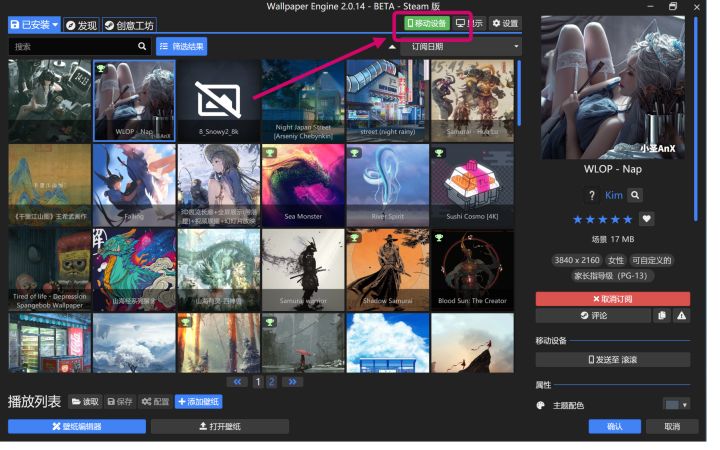Click the green 移动设备 button
This screenshot has height=450, width=720.
(x=426, y=23)
